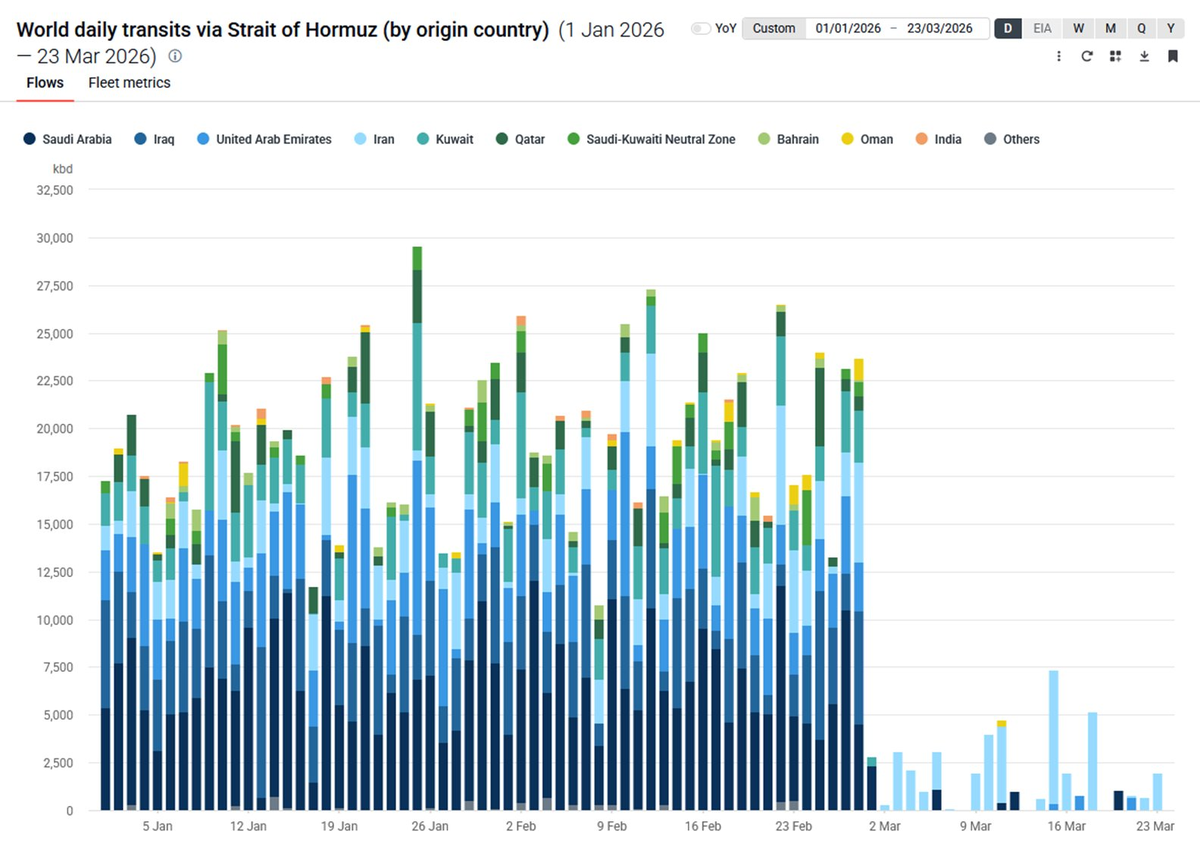1200x853 pixels.
Task: Select the EIA granularity option
Action: click(x=1042, y=29)
